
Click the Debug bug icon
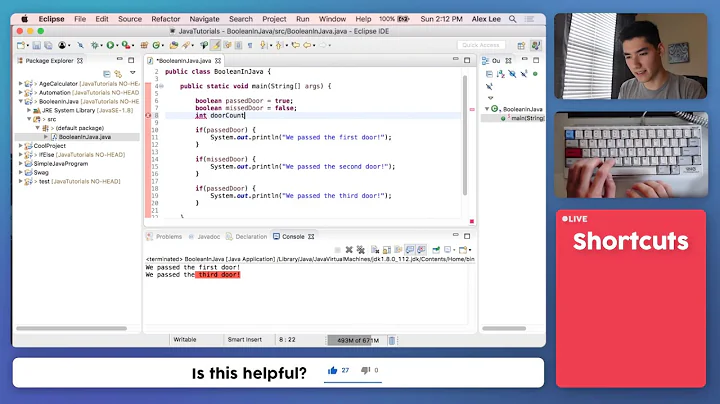point(95,45)
